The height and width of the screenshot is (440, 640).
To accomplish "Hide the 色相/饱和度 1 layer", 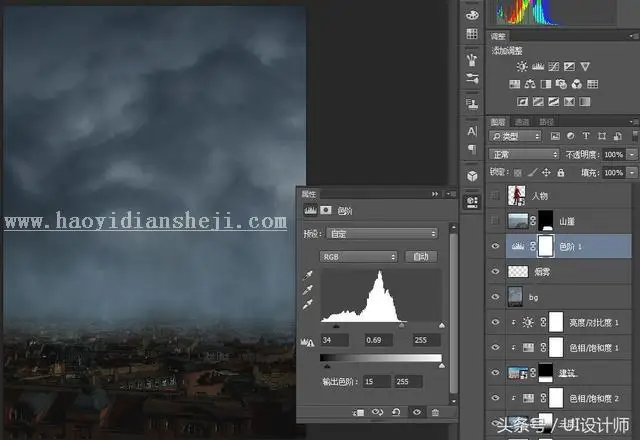I will point(495,347).
